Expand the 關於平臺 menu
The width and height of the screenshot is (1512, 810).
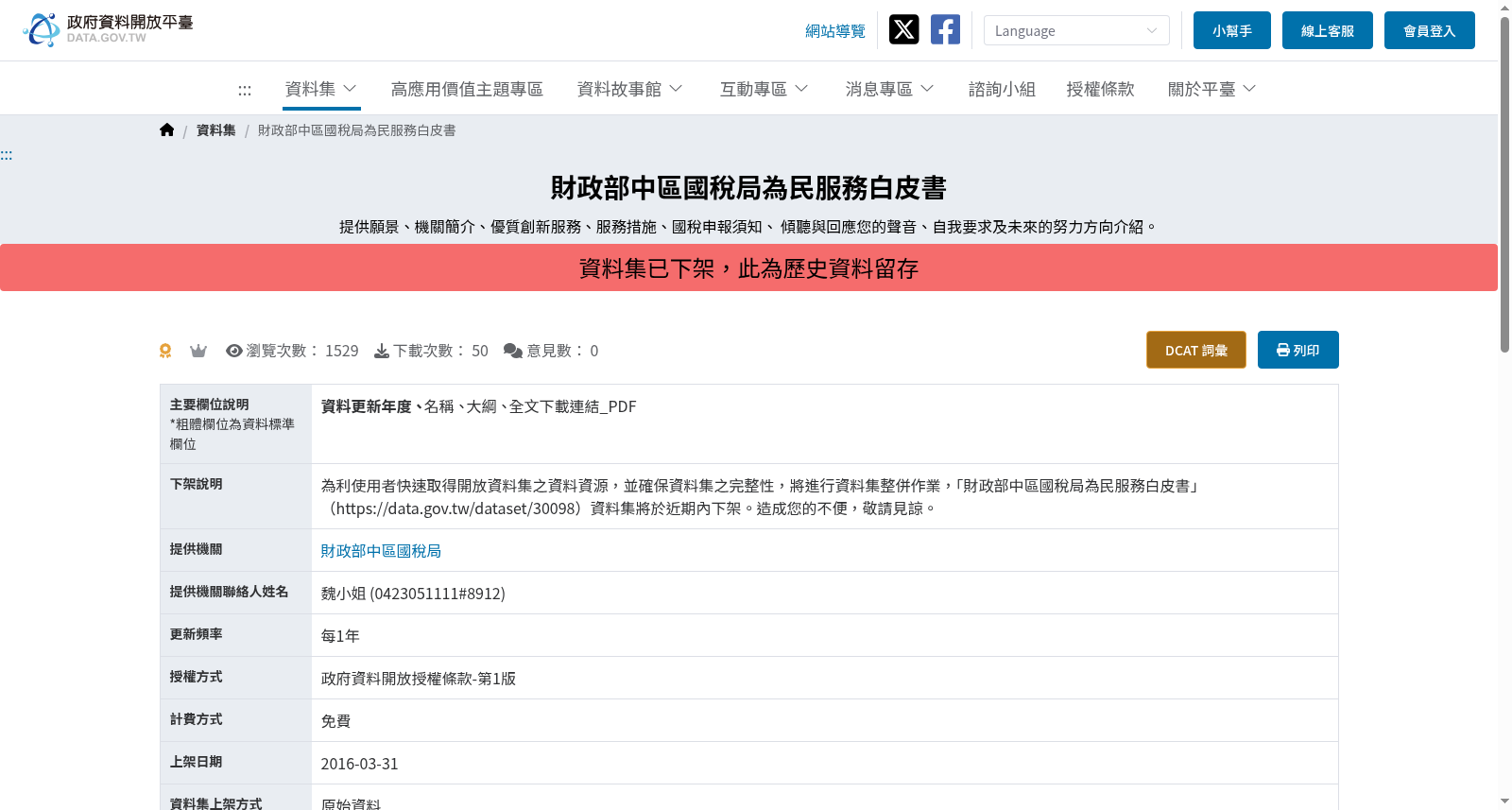(1212, 89)
